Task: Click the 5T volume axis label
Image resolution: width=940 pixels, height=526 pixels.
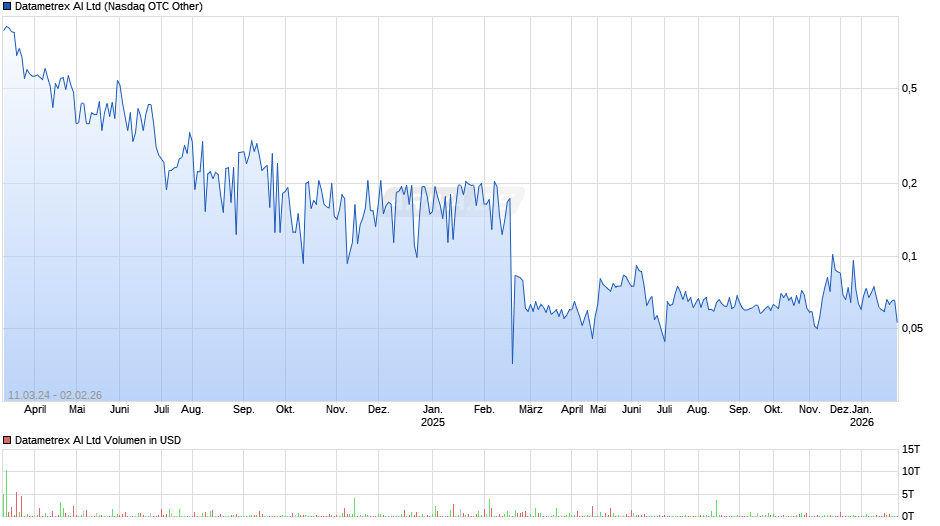Action: click(908, 494)
